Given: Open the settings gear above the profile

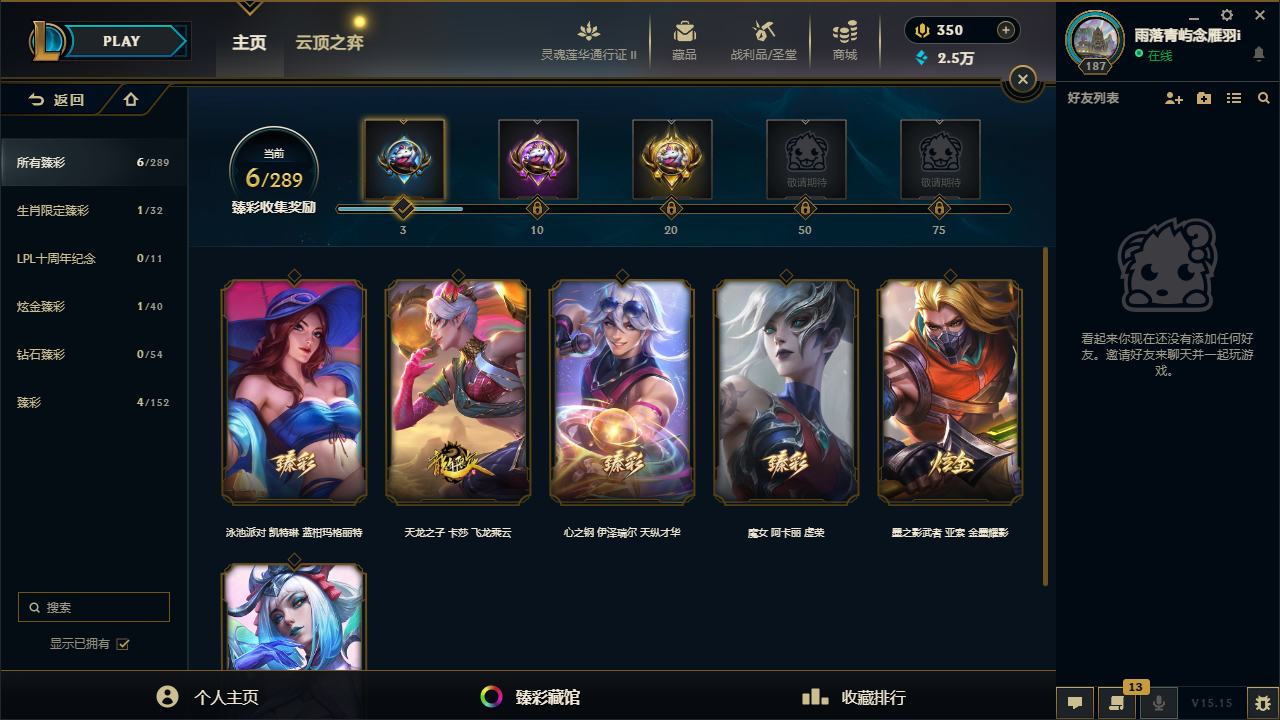Looking at the screenshot, I should pos(1227,15).
